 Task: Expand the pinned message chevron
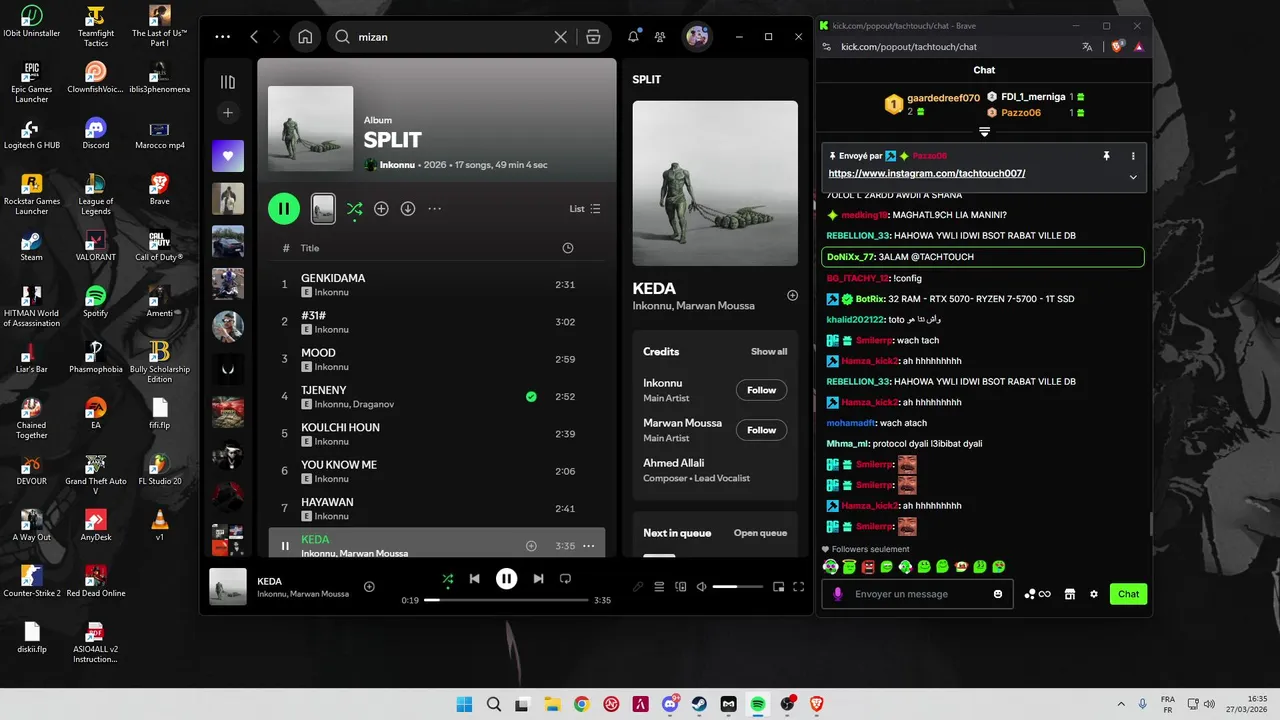click(x=1133, y=177)
